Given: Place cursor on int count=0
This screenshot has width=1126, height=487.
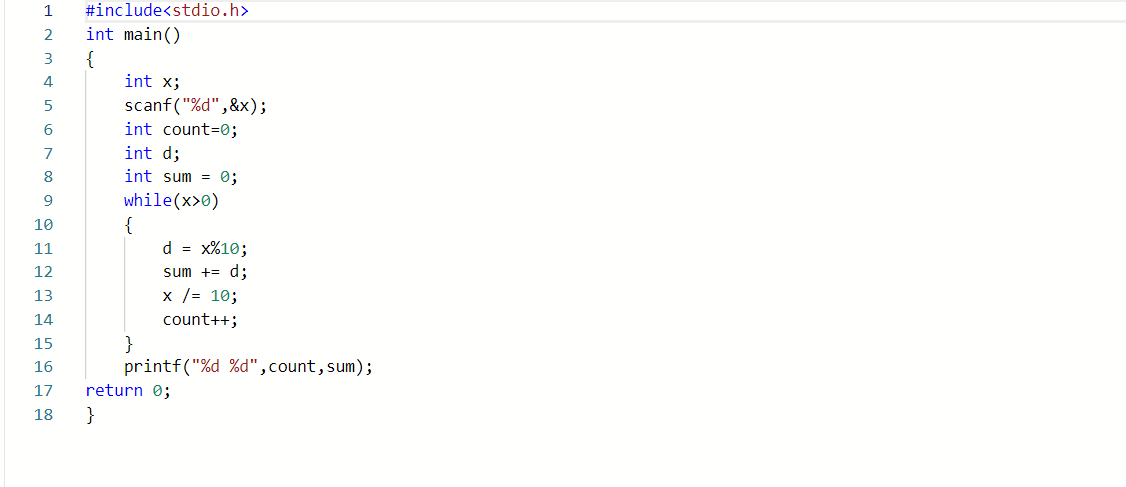Looking at the screenshot, I should click(x=181, y=130).
